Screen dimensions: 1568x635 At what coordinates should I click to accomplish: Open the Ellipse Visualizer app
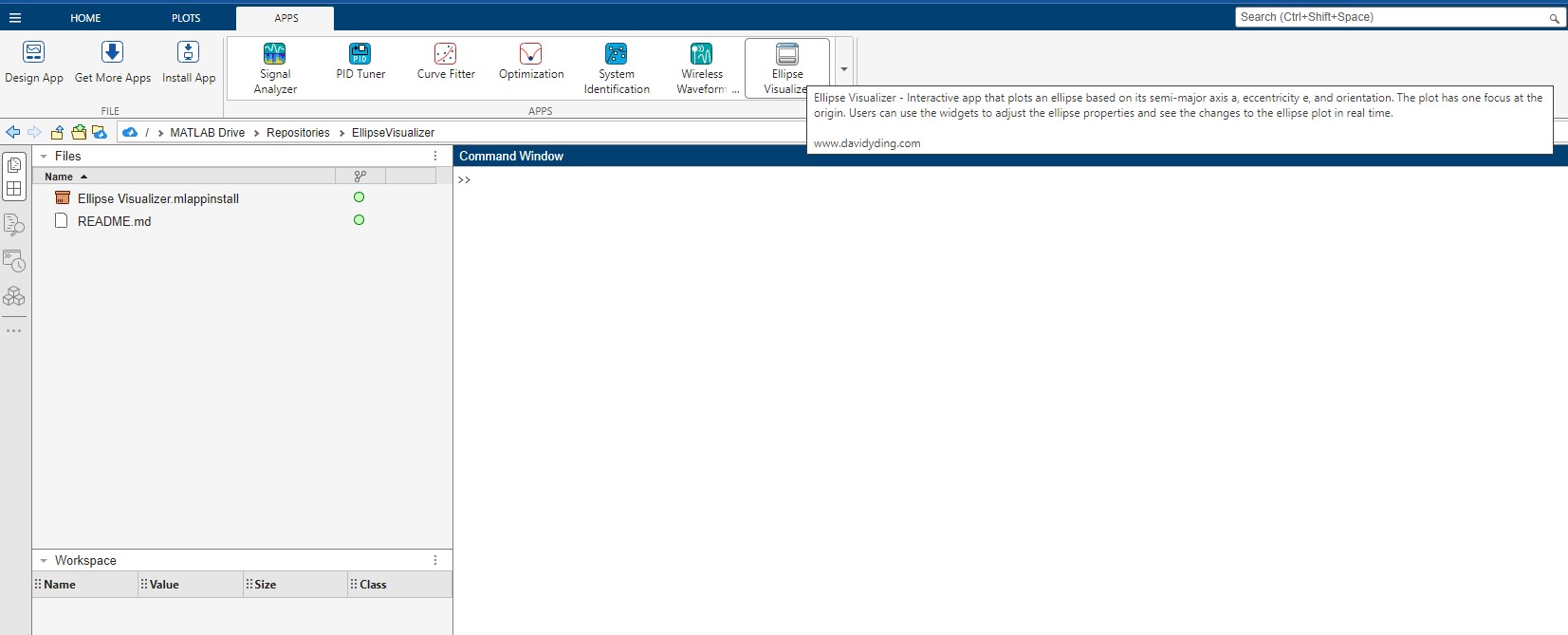[787, 68]
